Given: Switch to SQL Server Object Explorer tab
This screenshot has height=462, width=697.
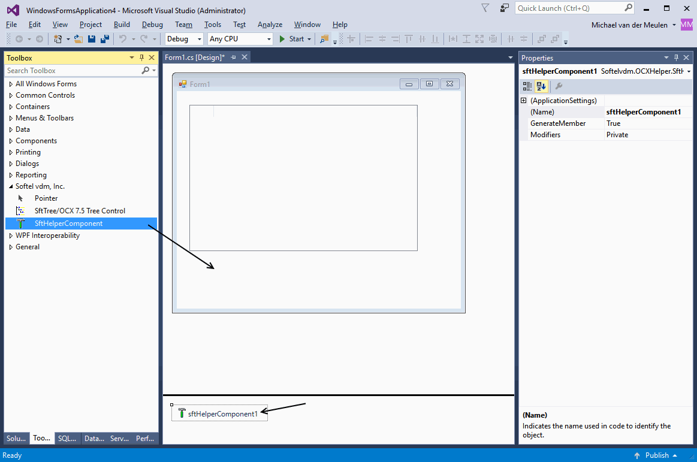Looking at the screenshot, I should click(x=67, y=438).
